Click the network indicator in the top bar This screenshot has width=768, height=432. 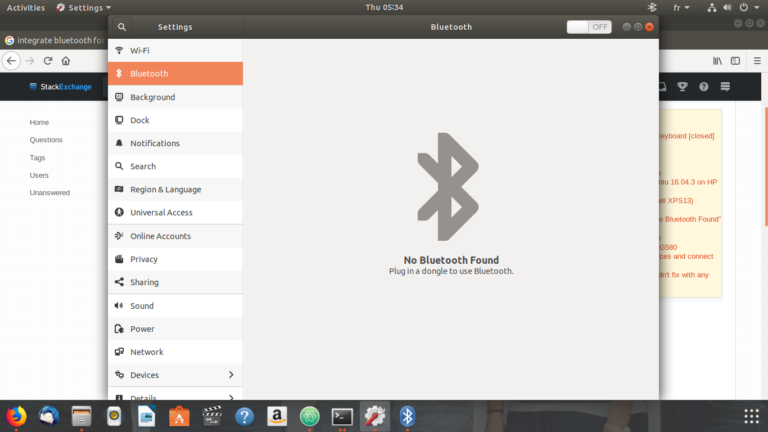[x=712, y=7]
